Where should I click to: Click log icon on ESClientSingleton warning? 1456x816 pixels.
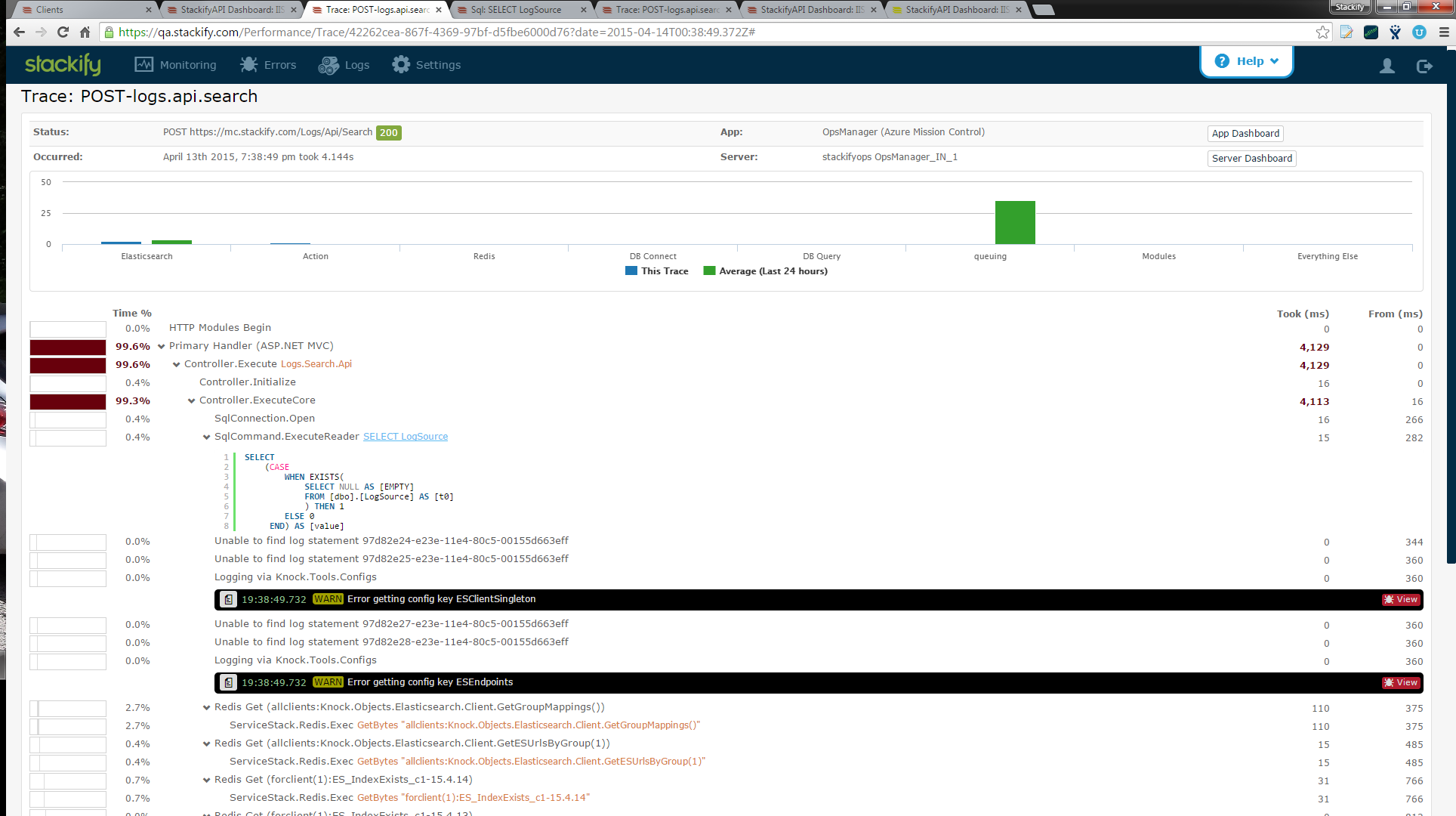point(228,599)
